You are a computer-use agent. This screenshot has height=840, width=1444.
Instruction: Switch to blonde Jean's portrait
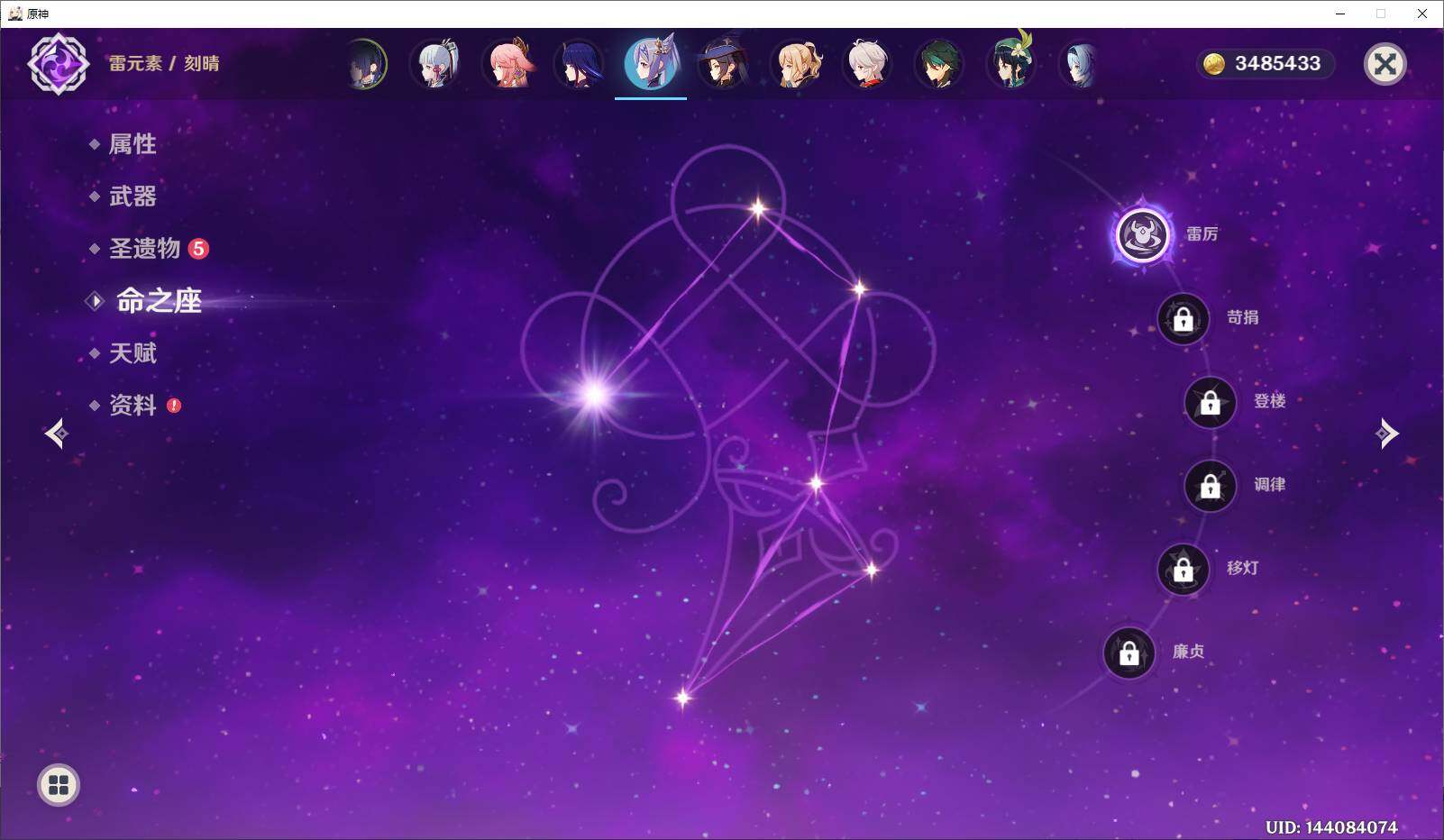point(796,64)
